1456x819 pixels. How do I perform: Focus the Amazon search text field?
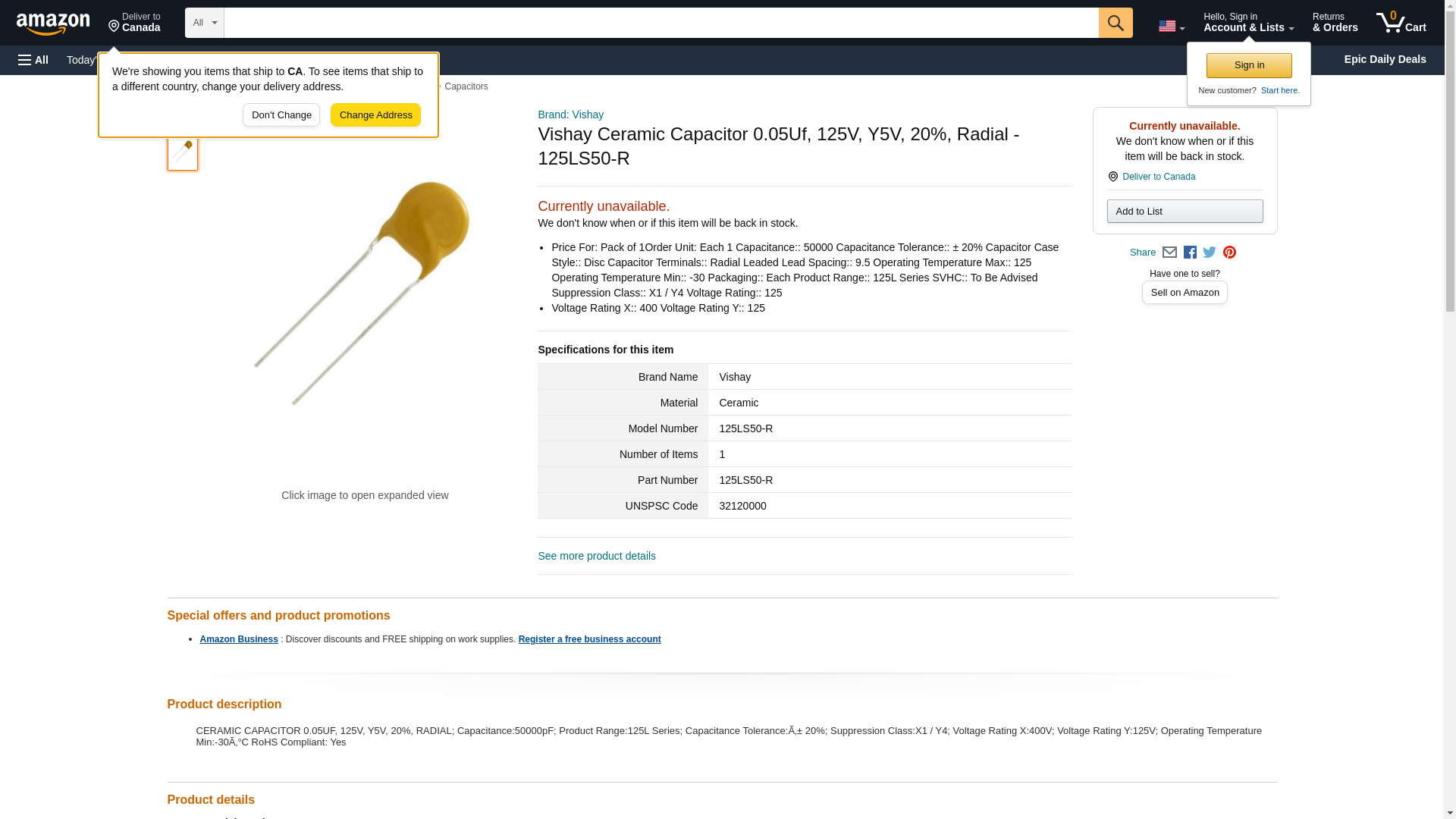pyautogui.click(x=660, y=23)
